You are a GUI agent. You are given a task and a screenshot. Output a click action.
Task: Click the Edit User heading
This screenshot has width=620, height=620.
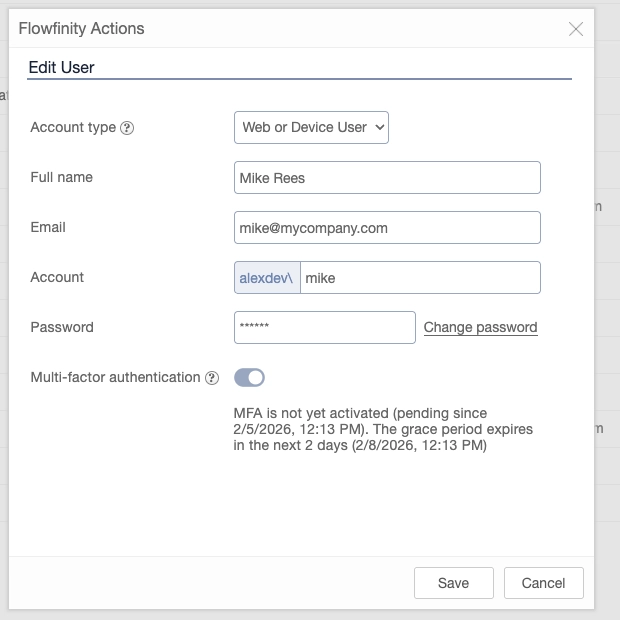click(61, 67)
